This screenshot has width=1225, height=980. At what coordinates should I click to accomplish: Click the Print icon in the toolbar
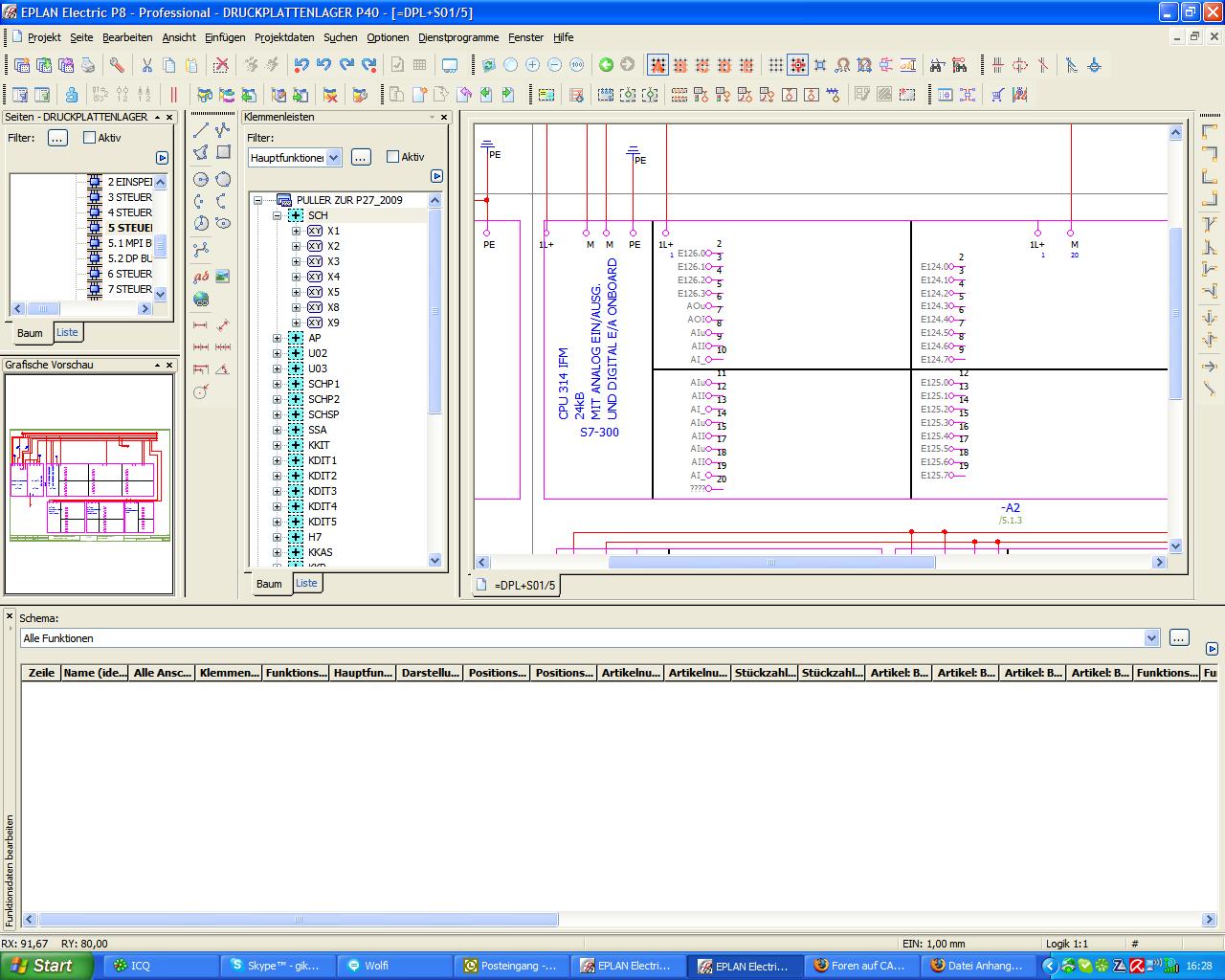coord(88,65)
